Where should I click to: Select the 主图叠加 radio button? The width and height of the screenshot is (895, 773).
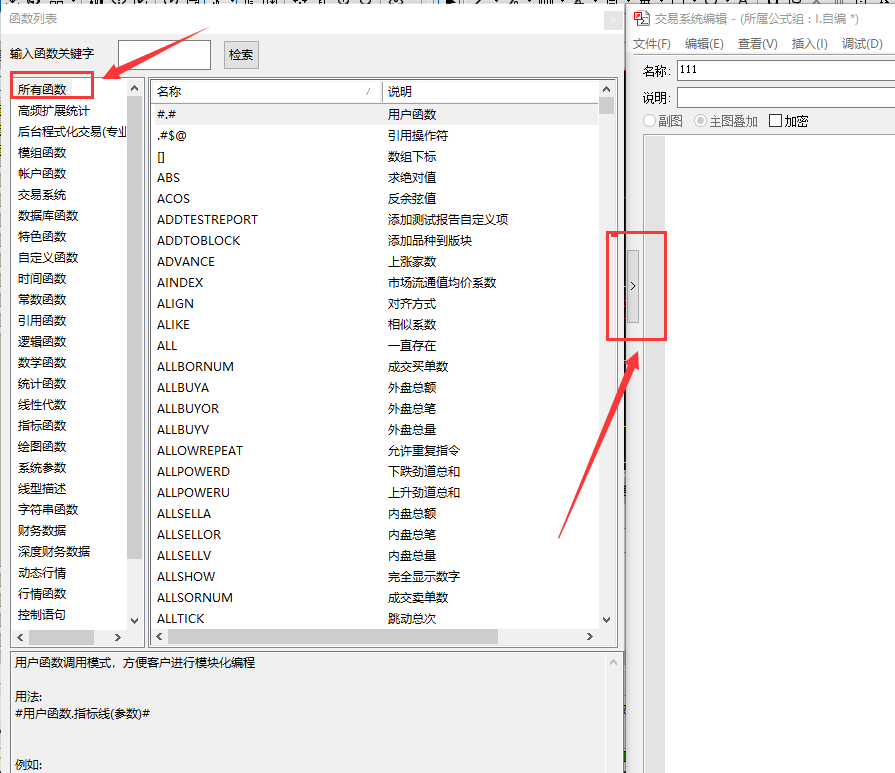click(x=700, y=121)
